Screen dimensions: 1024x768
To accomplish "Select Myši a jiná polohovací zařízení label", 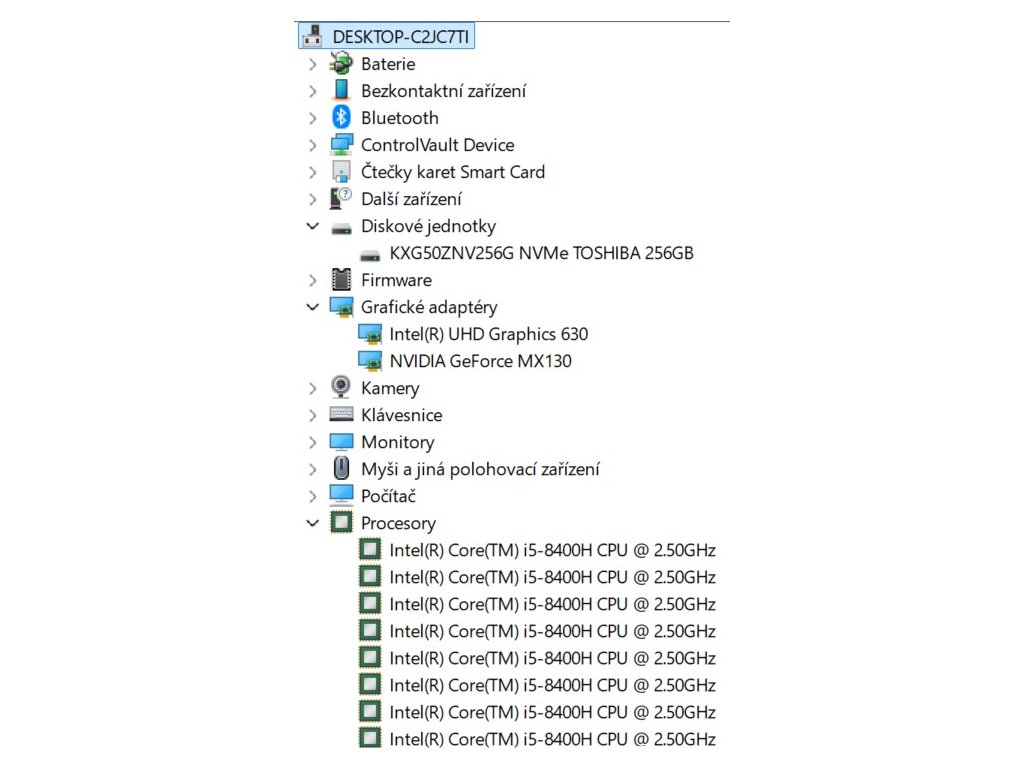I will tap(480, 470).
